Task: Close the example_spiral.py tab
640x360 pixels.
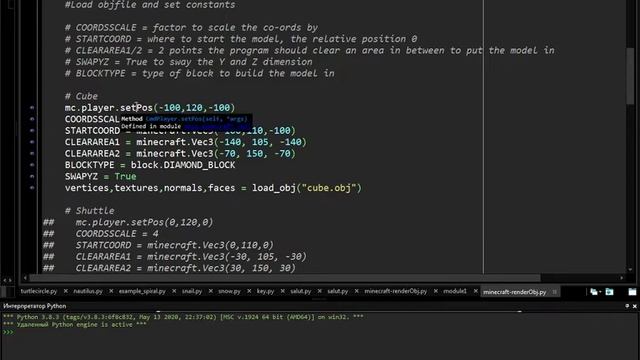Action: (174, 291)
